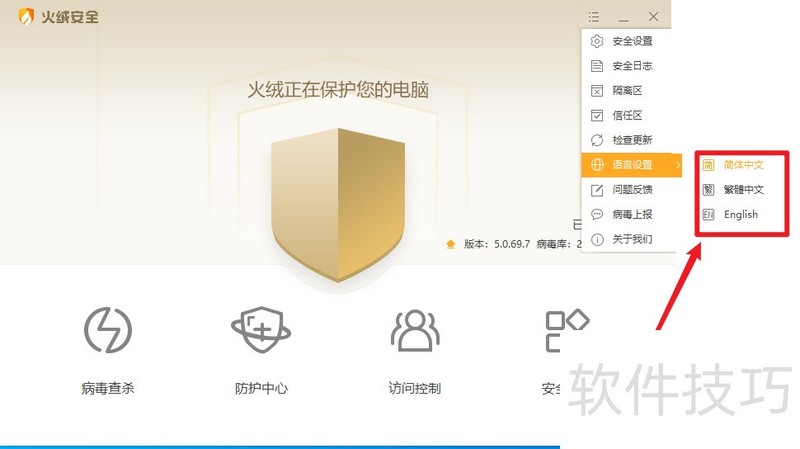
Task: Click the document icon beside 安全日志
Action: coord(597,66)
